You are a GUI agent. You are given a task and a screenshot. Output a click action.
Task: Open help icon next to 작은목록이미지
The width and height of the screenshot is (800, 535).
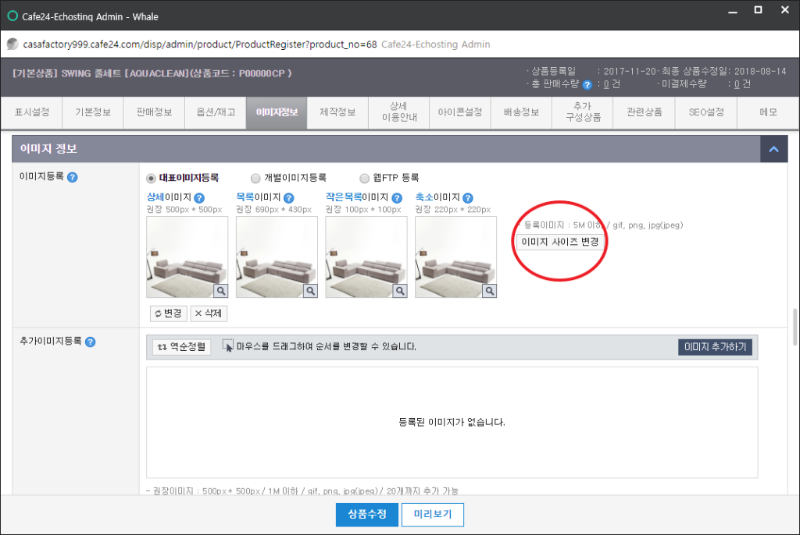pyautogui.click(x=396, y=198)
